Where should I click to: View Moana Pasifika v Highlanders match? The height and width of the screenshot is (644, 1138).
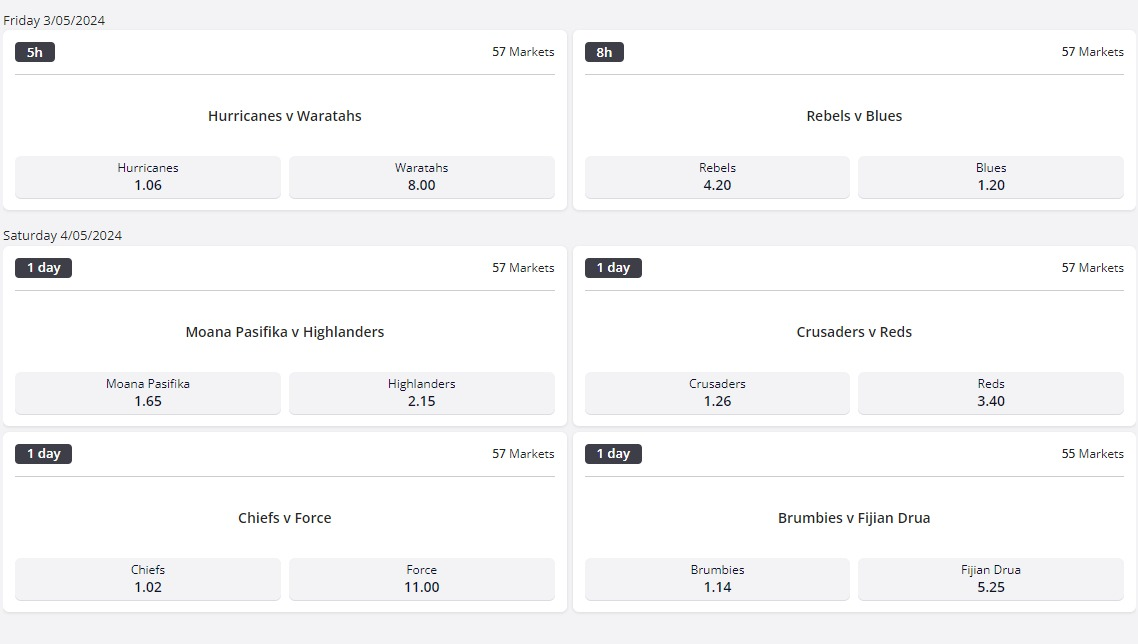click(285, 332)
